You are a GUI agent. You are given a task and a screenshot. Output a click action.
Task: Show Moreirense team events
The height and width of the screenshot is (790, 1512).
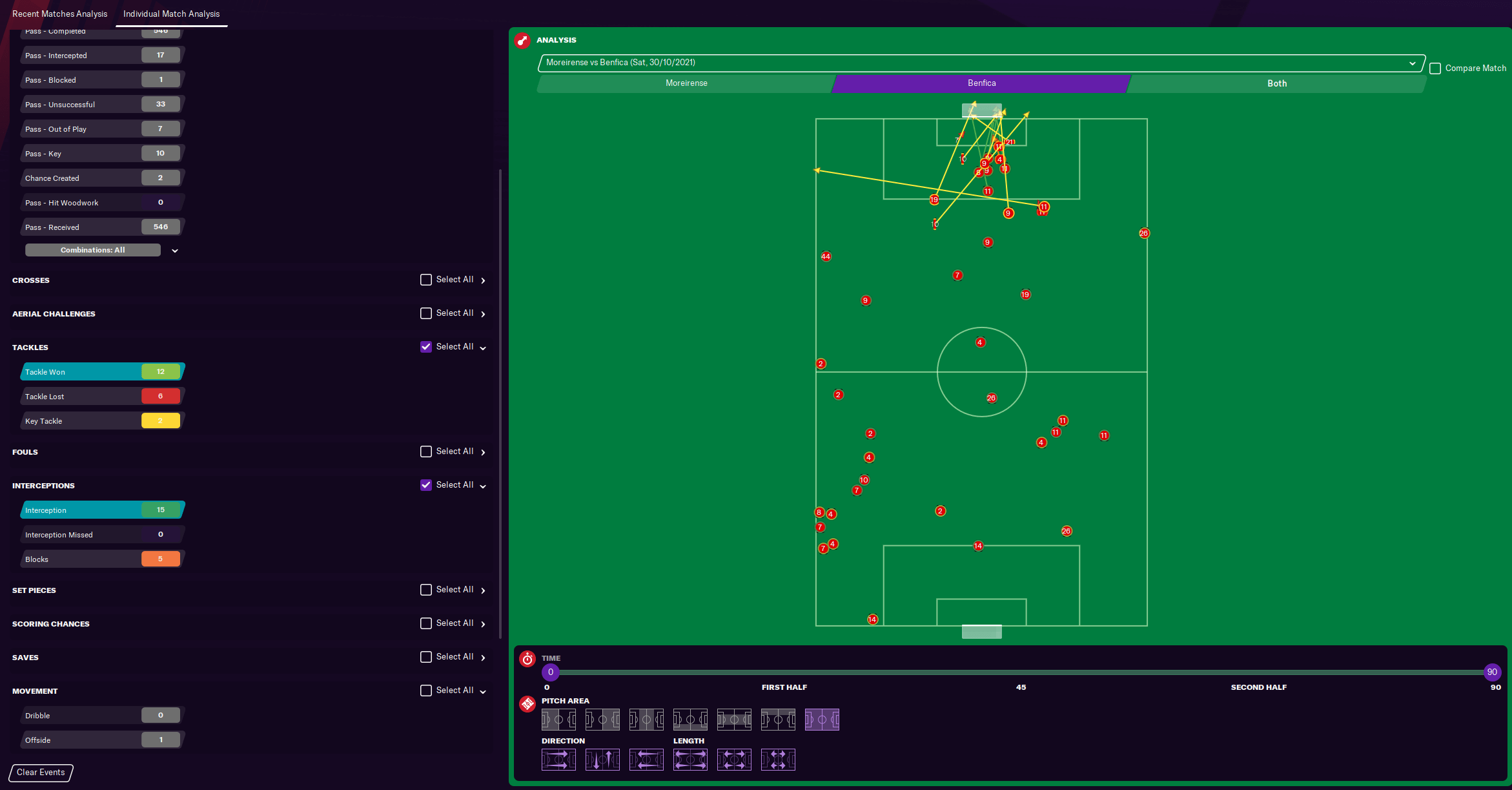(686, 83)
